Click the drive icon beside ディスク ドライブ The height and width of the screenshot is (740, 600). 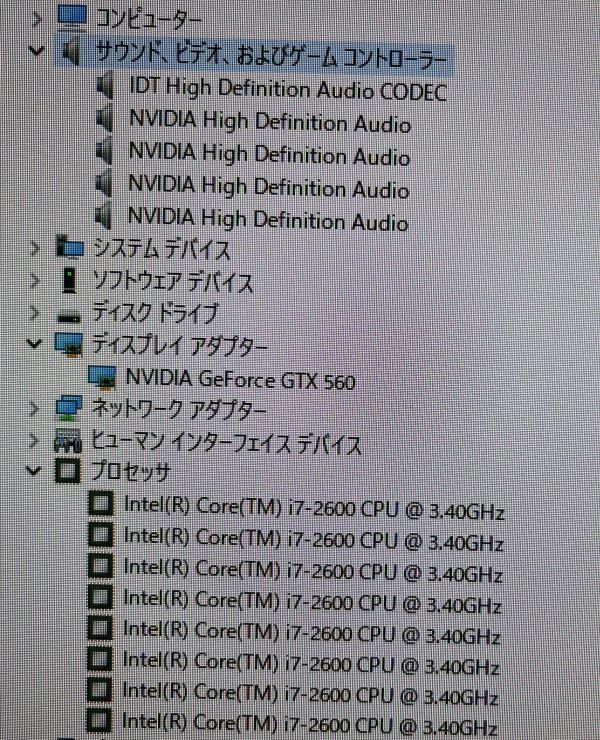[x=69, y=318]
